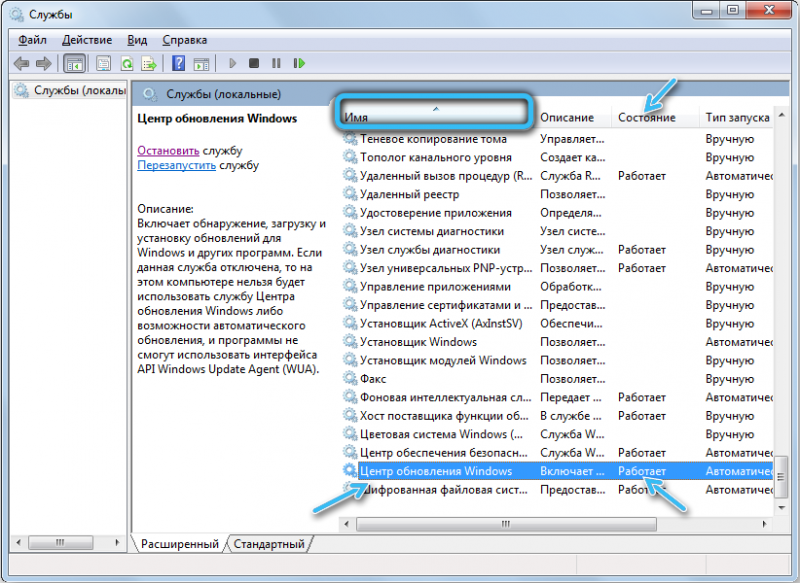Image resolution: width=800 pixels, height=583 pixels.
Task: Click the Restart service icon
Action: (299, 63)
